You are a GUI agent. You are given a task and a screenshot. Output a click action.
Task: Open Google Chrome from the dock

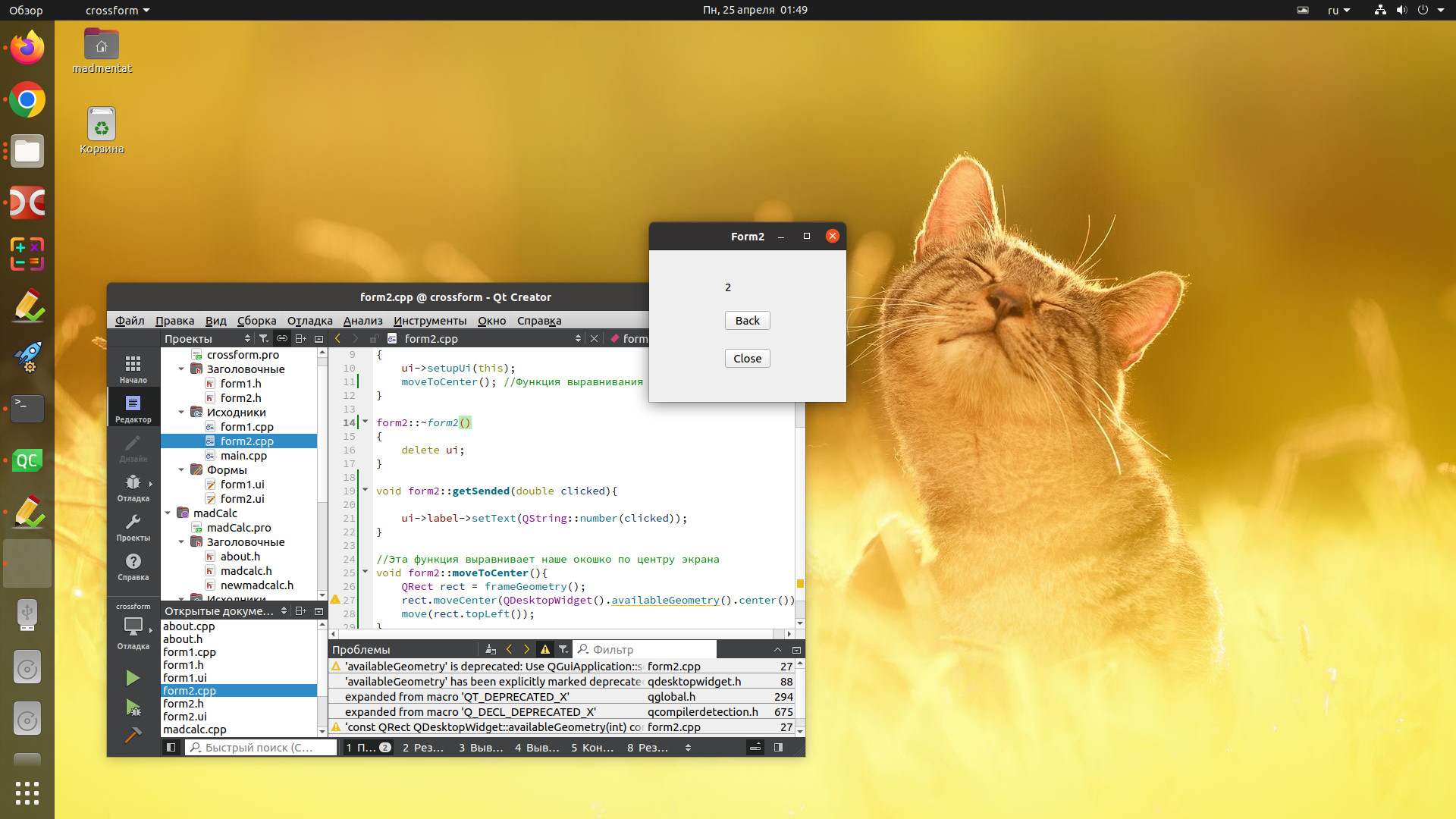click(x=27, y=99)
